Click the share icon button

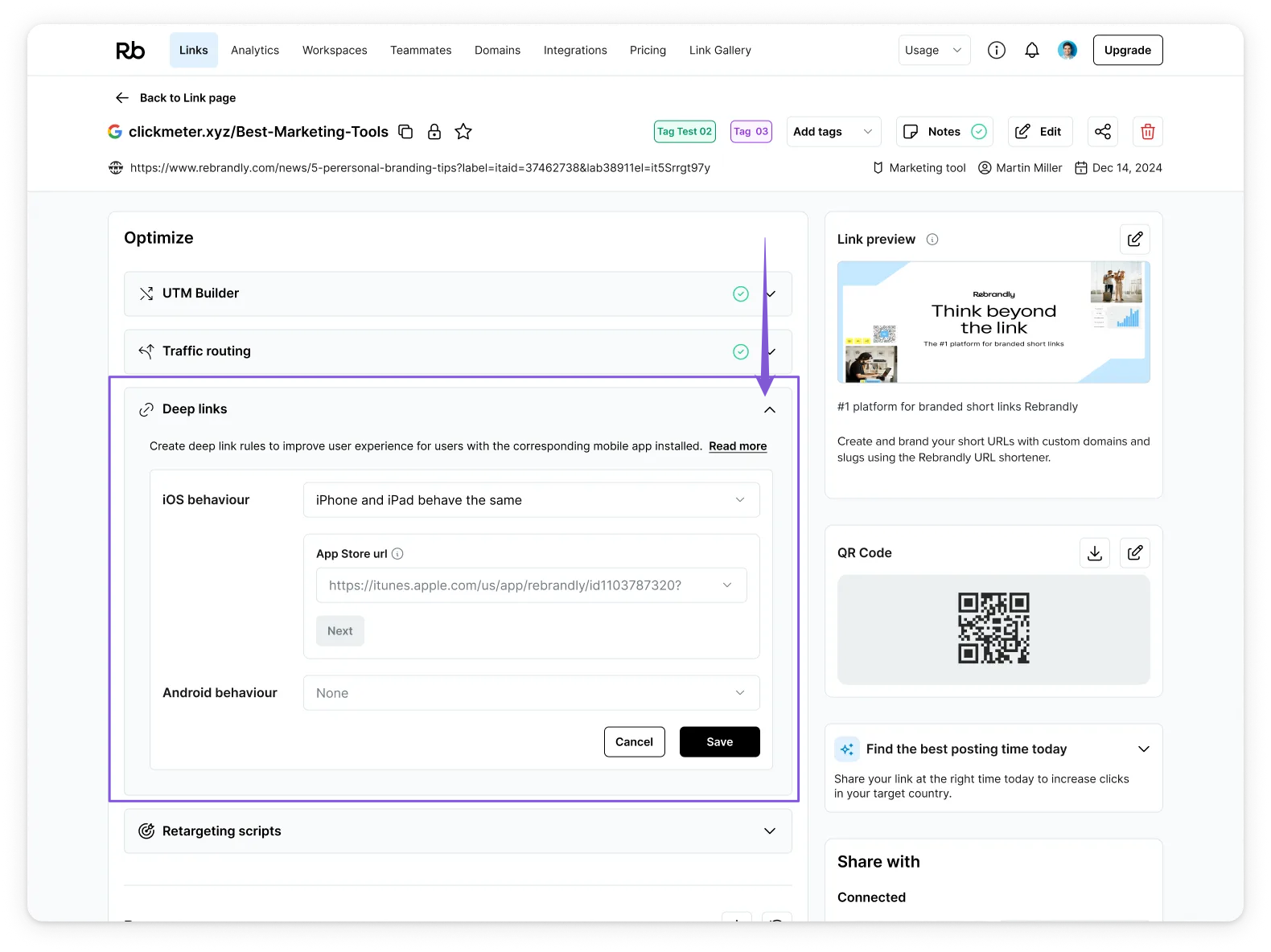[x=1103, y=132]
